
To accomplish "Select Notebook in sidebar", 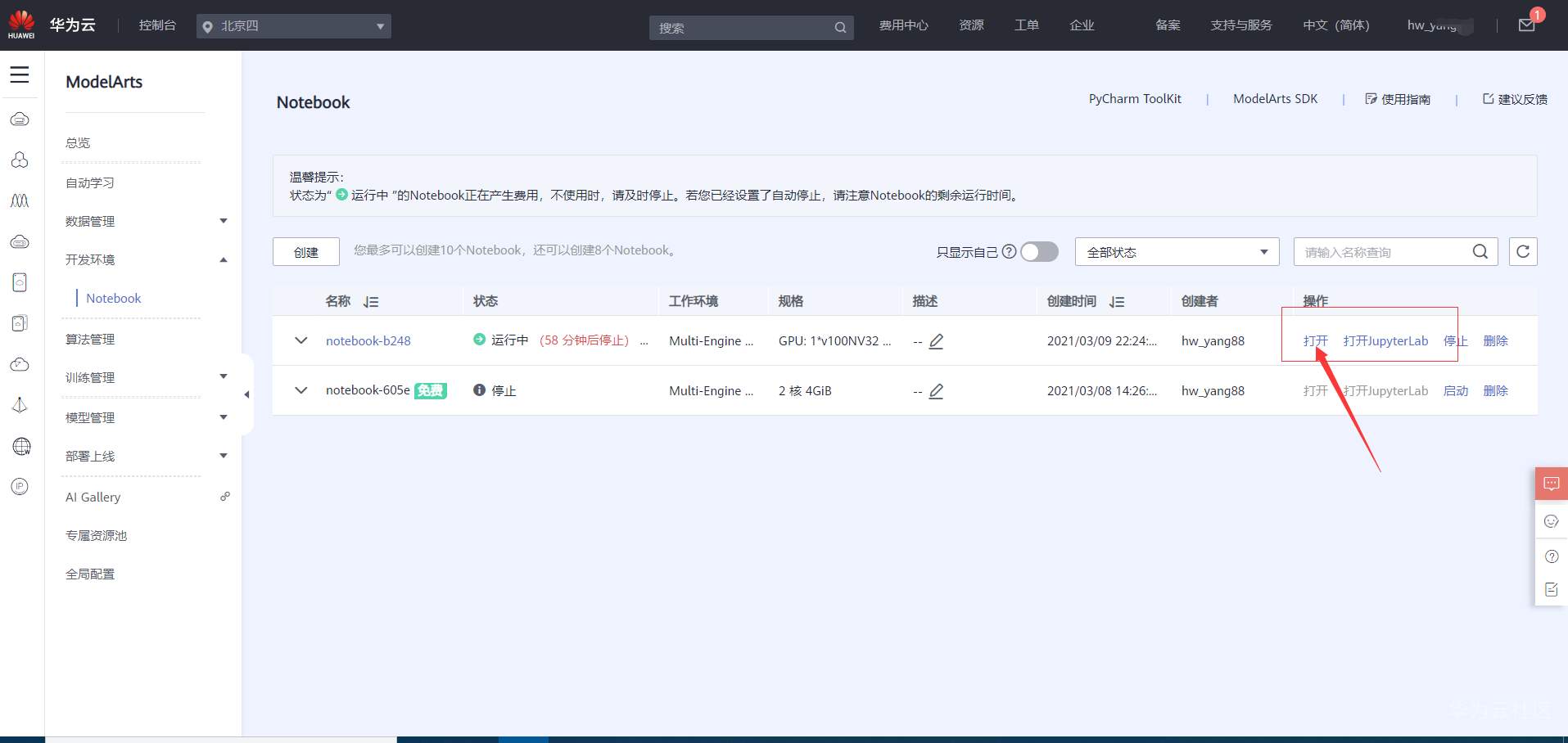I will click(114, 298).
